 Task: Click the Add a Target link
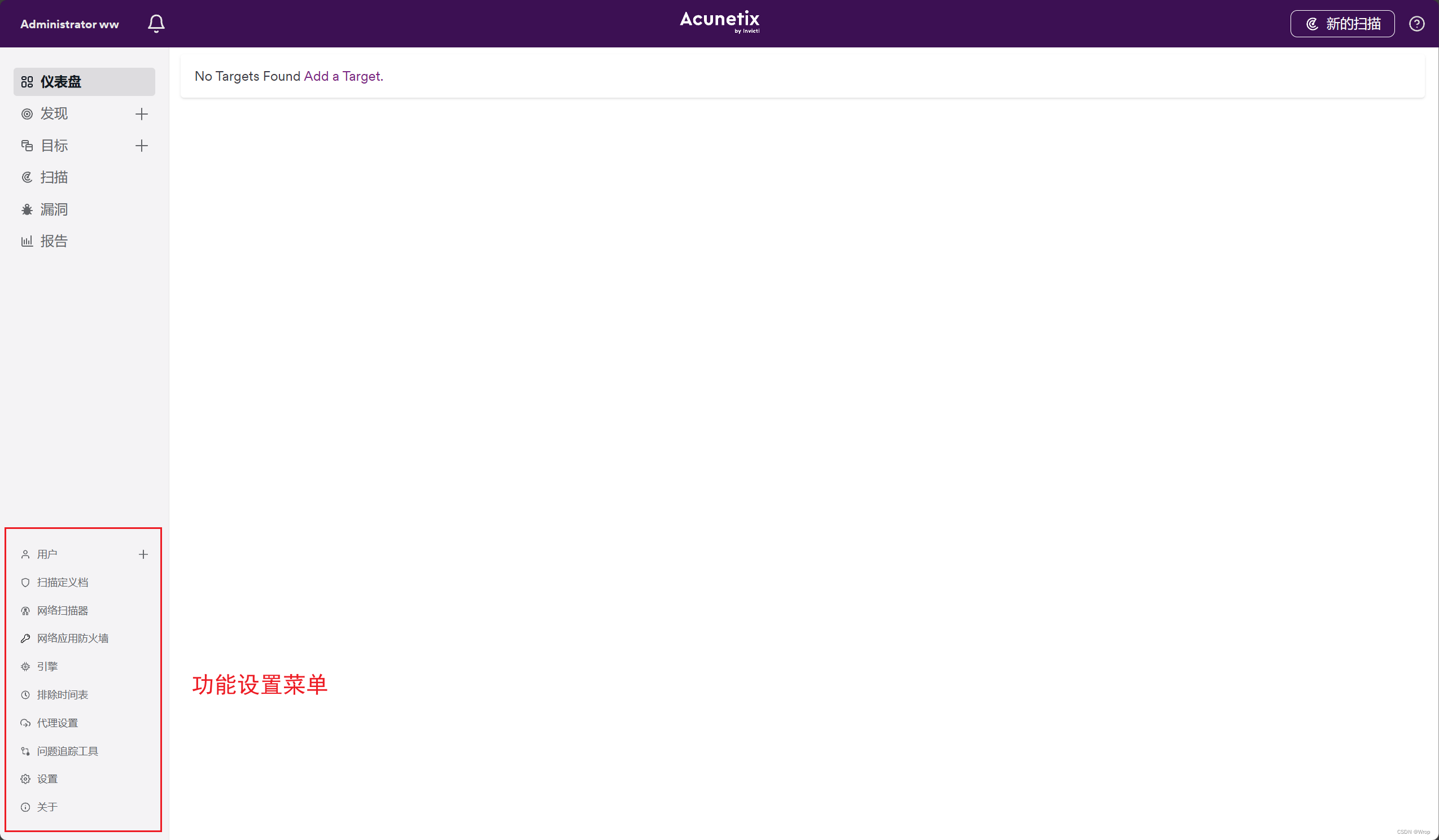(343, 77)
